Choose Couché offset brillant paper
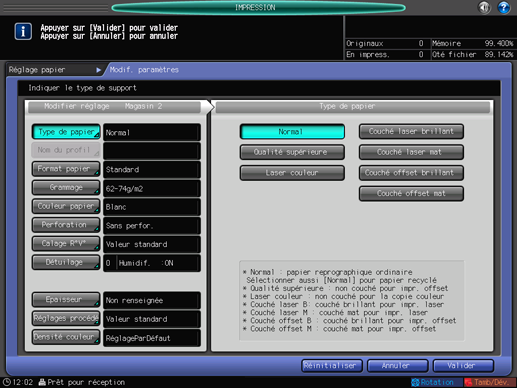 click(411, 173)
